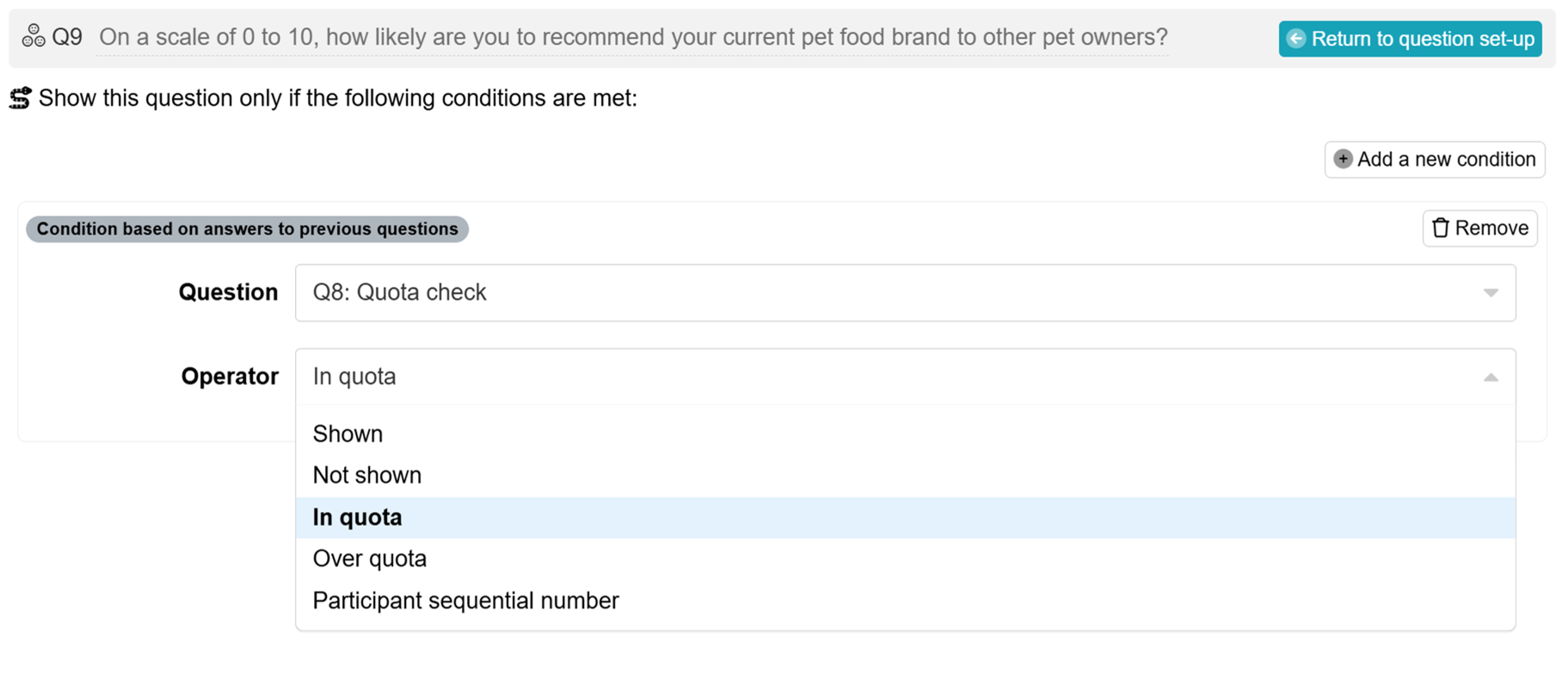Select 'Over quota' as the operator
1568x675 pixels.
pos(369,558)
